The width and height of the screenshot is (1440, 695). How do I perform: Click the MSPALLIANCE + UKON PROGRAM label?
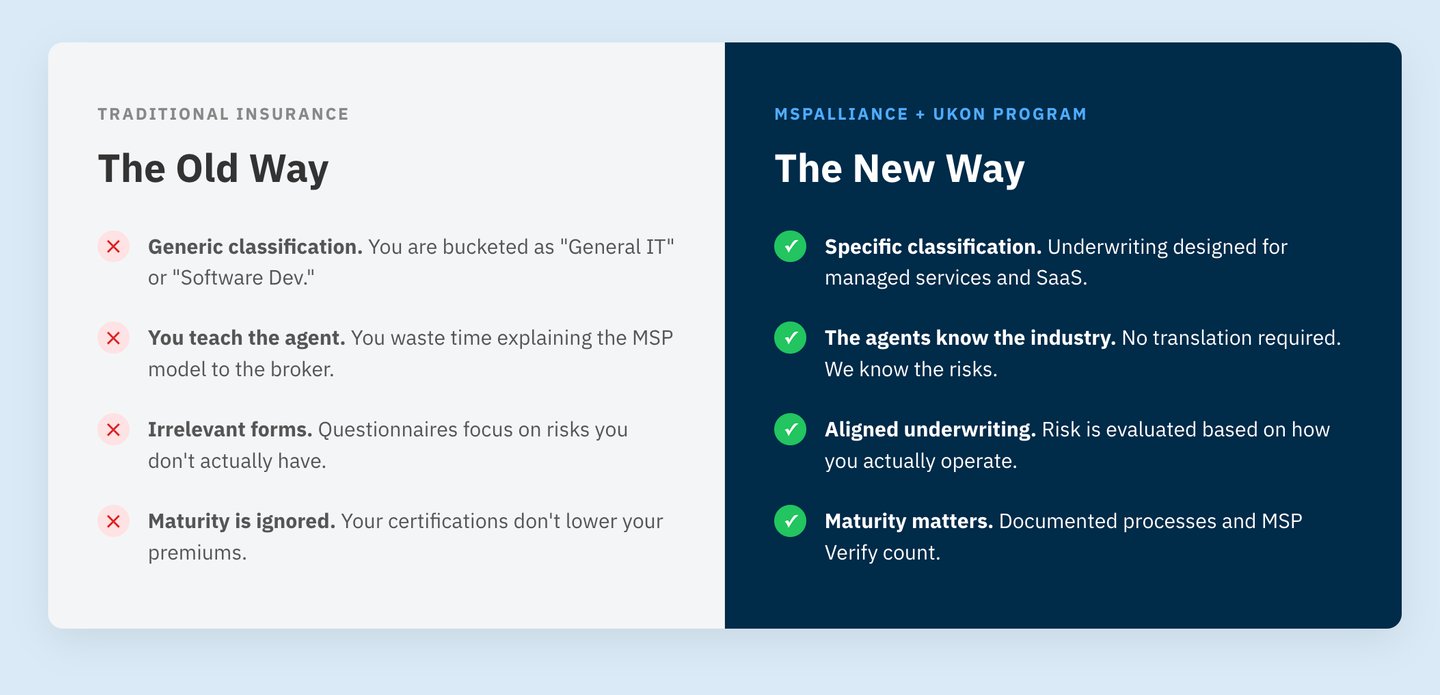tap(930, 114)
